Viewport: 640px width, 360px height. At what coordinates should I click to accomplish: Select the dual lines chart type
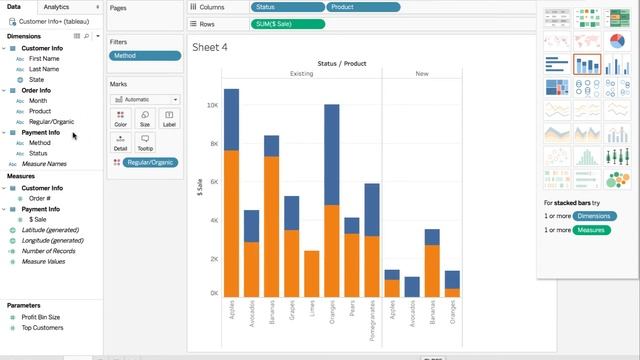617,110
